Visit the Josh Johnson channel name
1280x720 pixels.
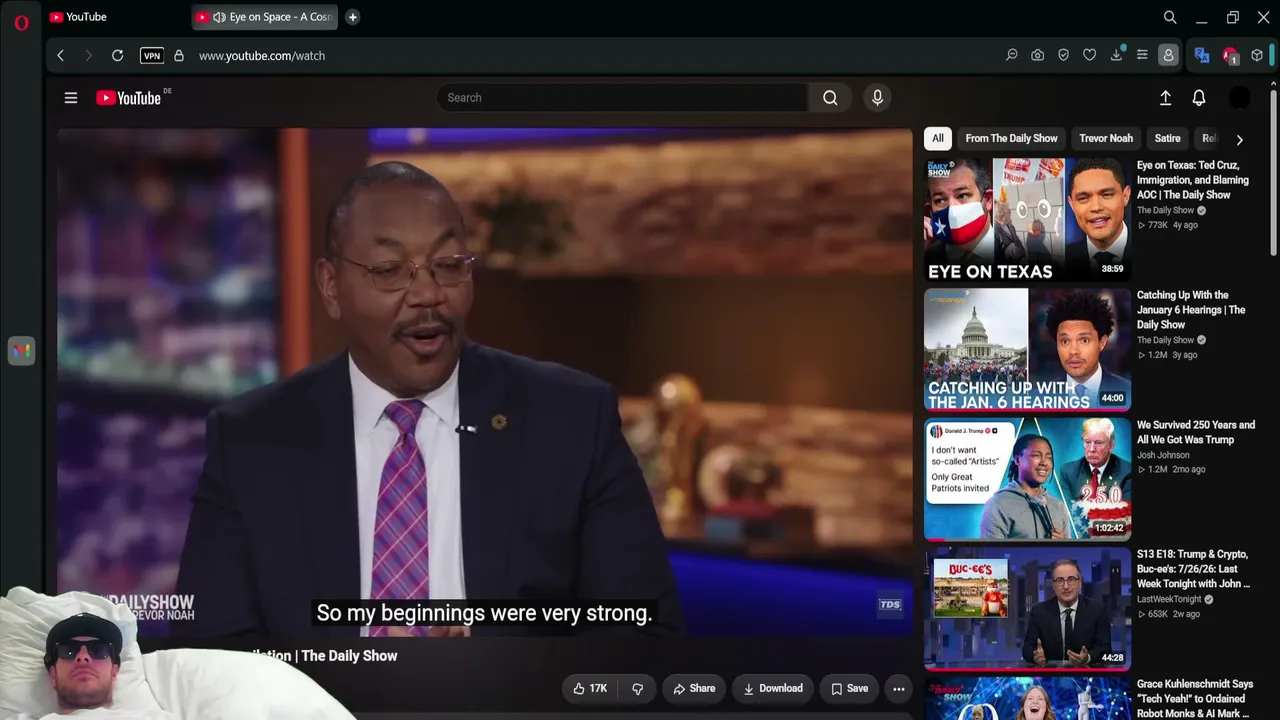click(1163, 455)
